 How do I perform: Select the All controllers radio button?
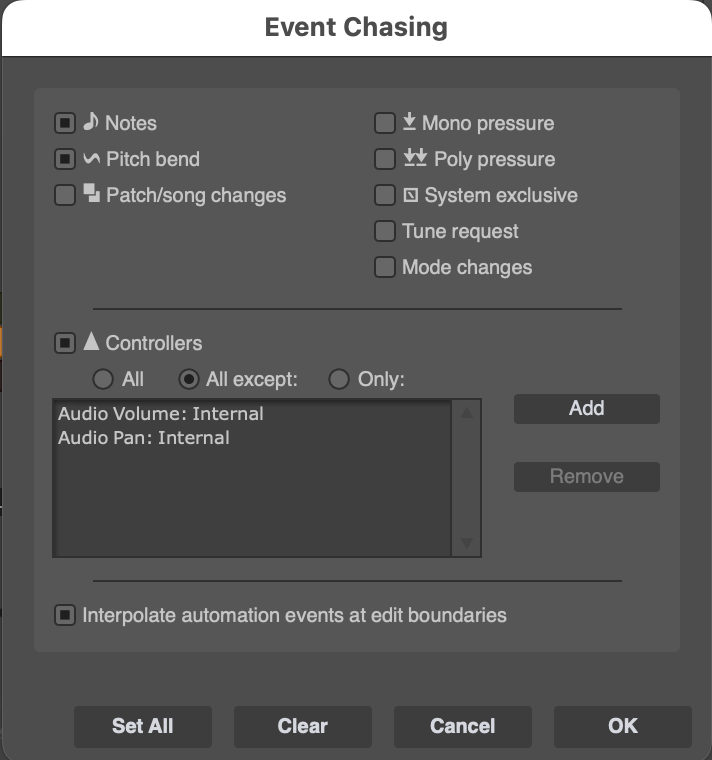click(x=103, y=379)
